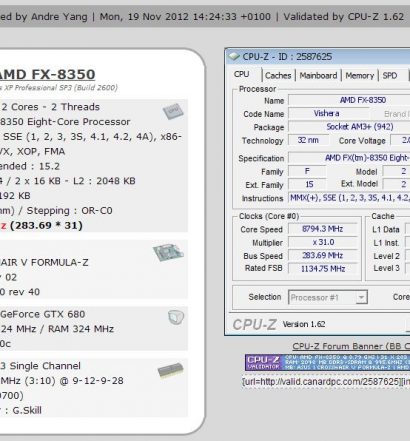Click the Ext. Family value 15

(x=307, y=184)
